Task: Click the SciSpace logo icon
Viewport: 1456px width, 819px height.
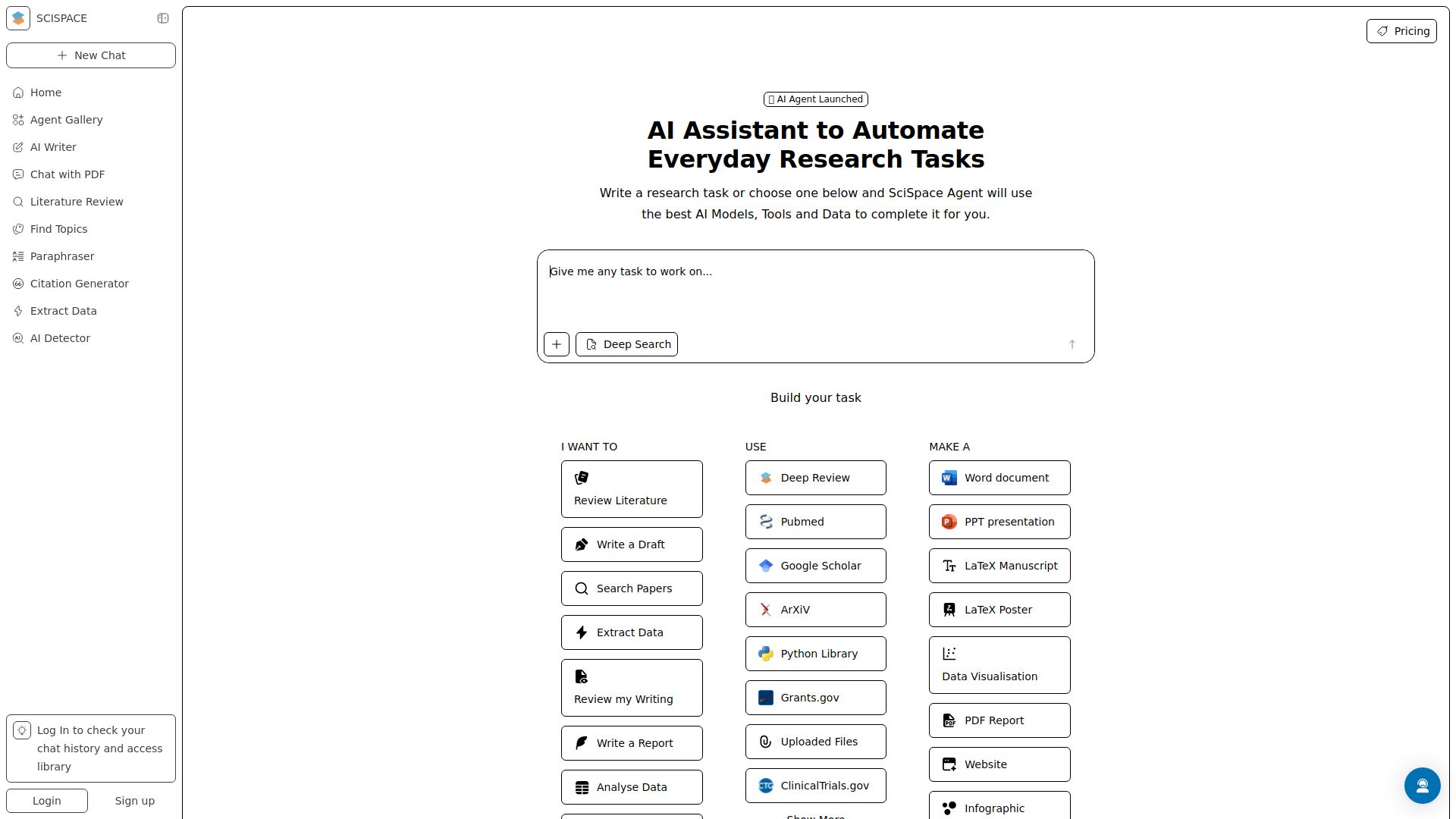Action: click(x=18, y=18)
